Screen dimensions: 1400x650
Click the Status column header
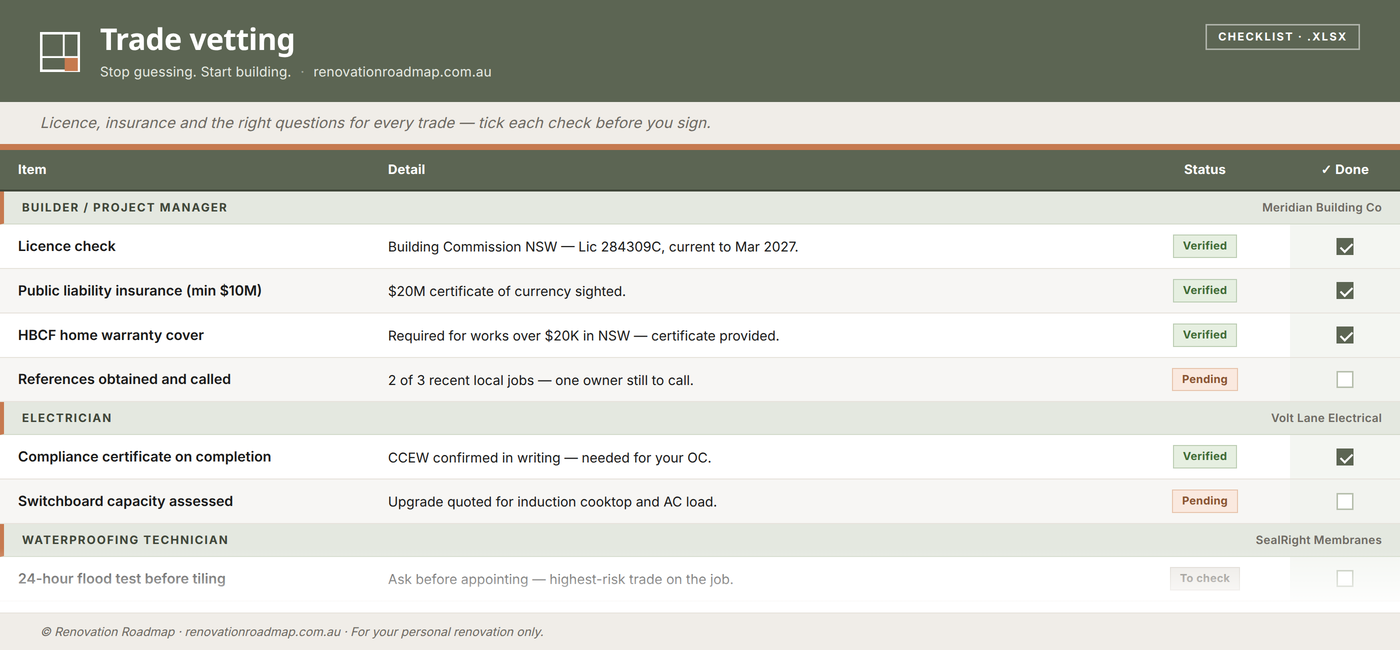pos(1204,170)
